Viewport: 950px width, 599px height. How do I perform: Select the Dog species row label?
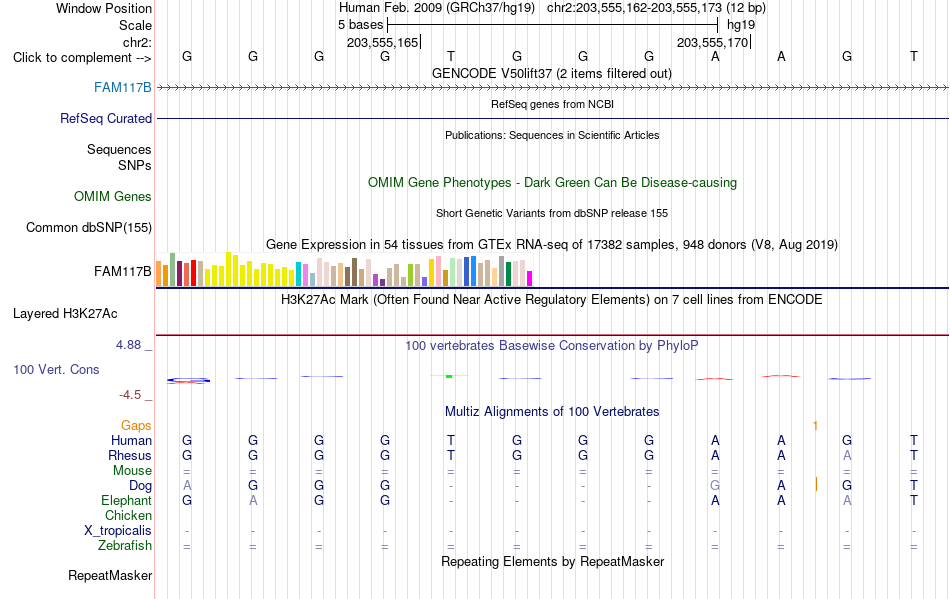click(x=140, y=486)
